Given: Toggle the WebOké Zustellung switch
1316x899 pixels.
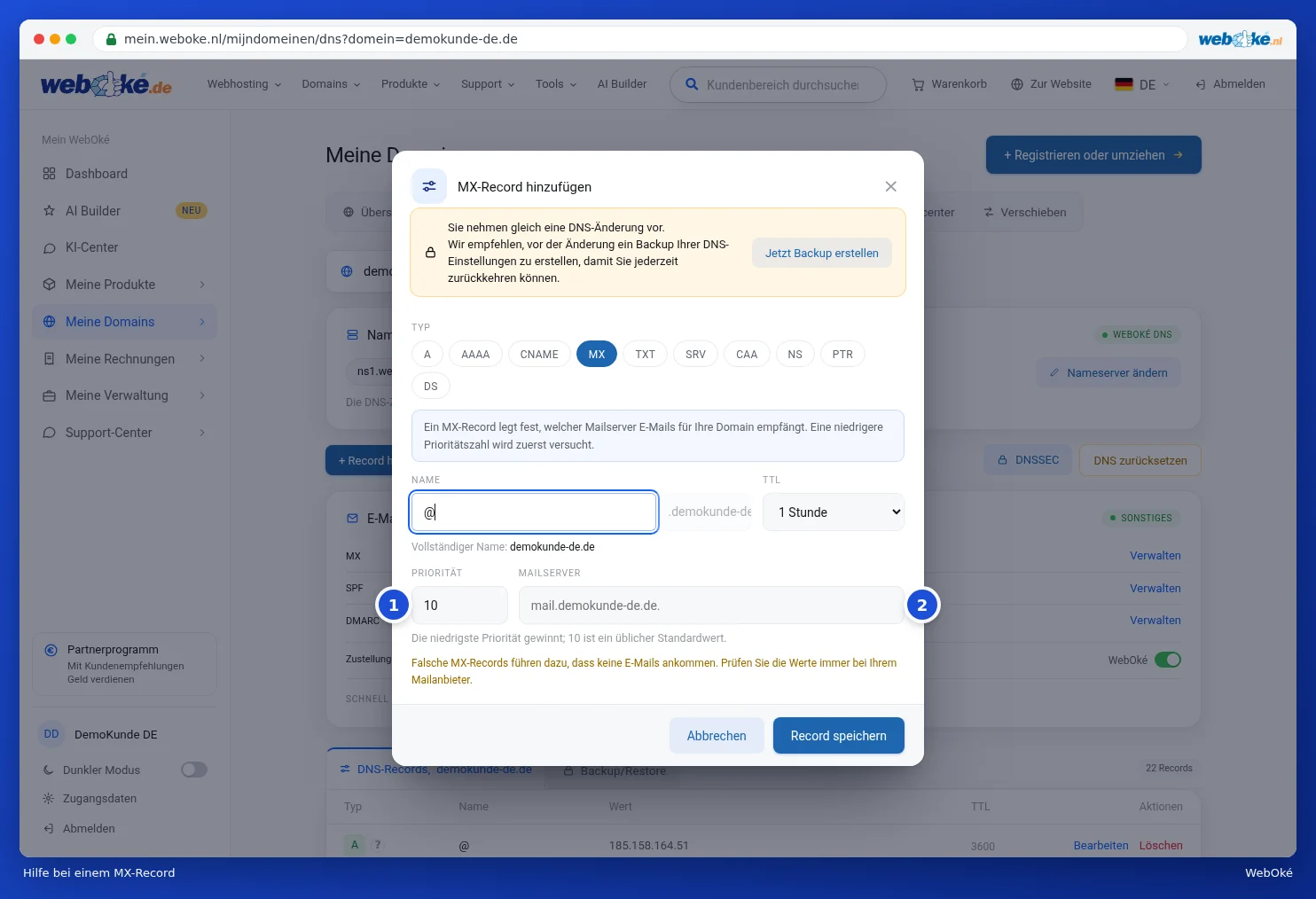Looking at the screenshot, I should (1168, 660).
